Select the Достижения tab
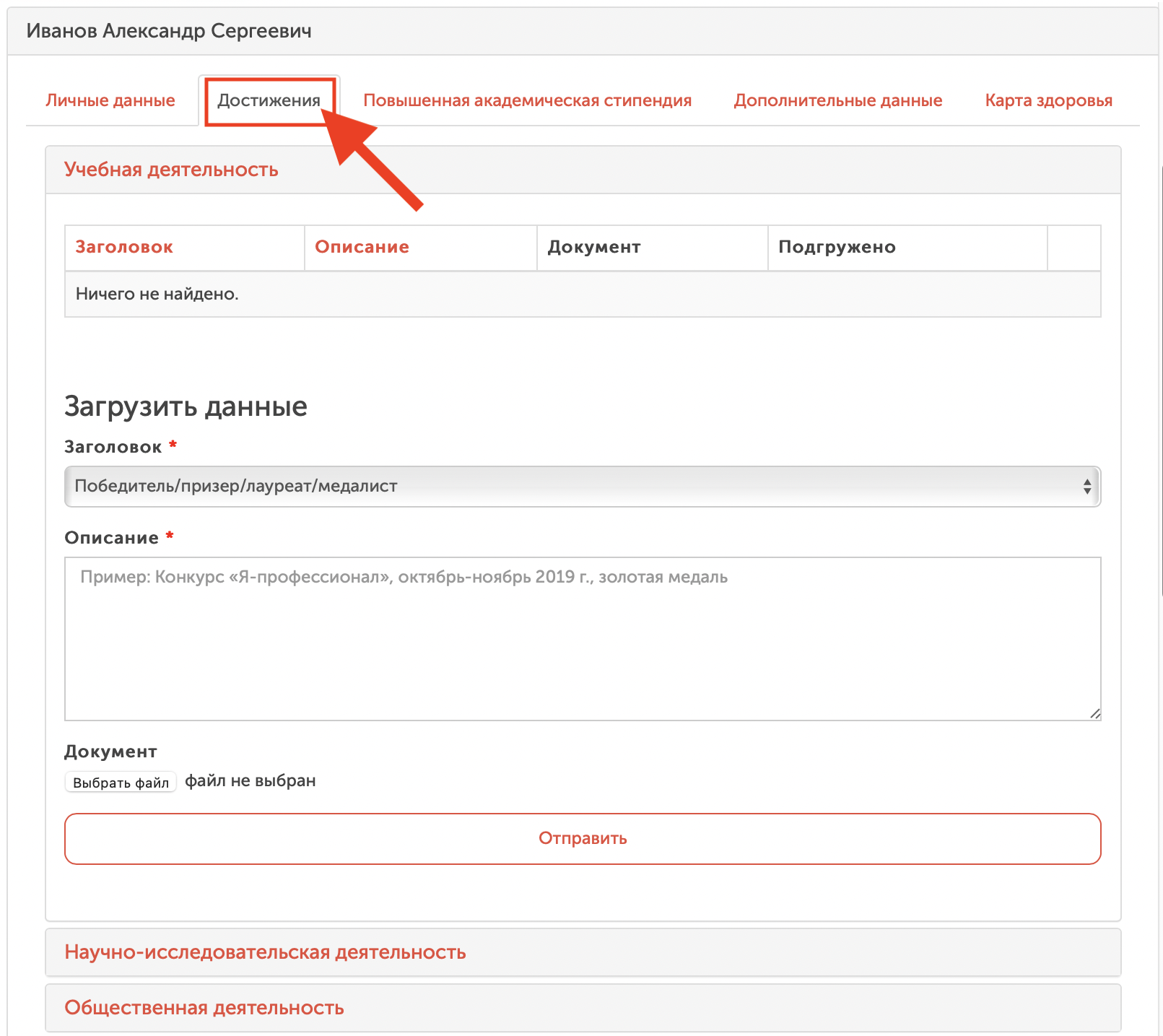 coord(269,100)
